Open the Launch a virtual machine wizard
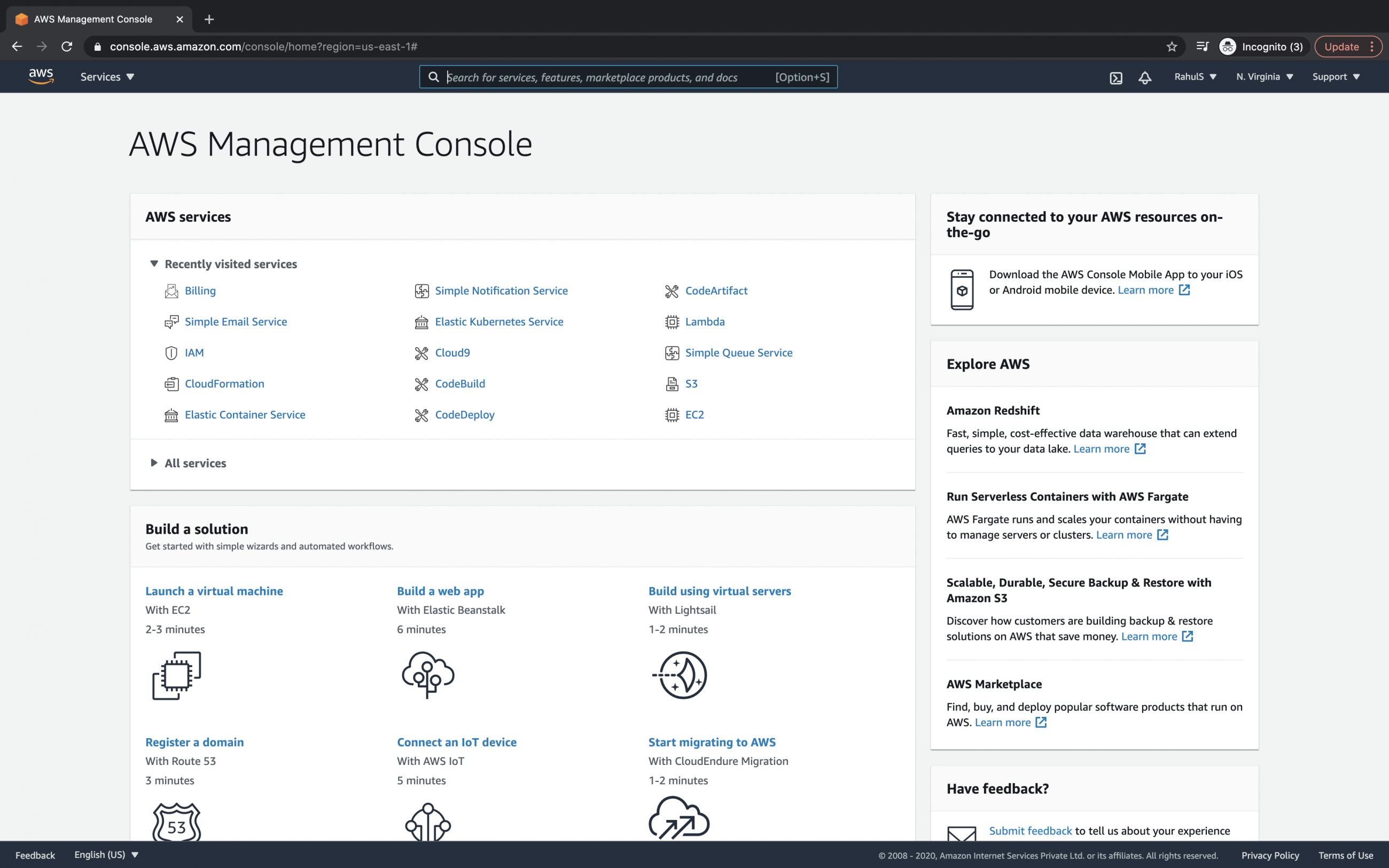The width and height of the screenshot is (1389, 868). [x=214, y=590]
